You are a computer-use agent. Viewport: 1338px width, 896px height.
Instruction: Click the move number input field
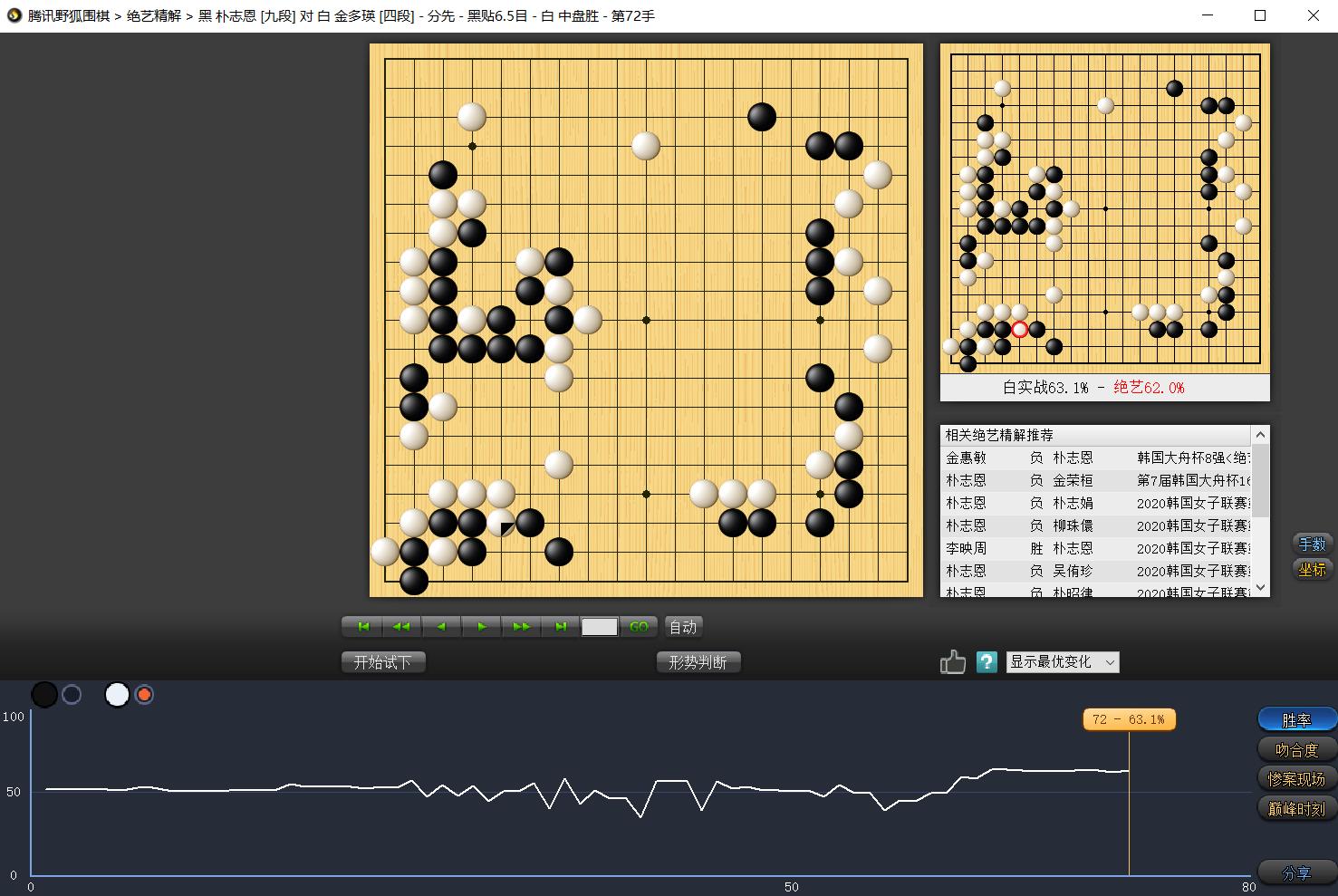pos(599,627)
